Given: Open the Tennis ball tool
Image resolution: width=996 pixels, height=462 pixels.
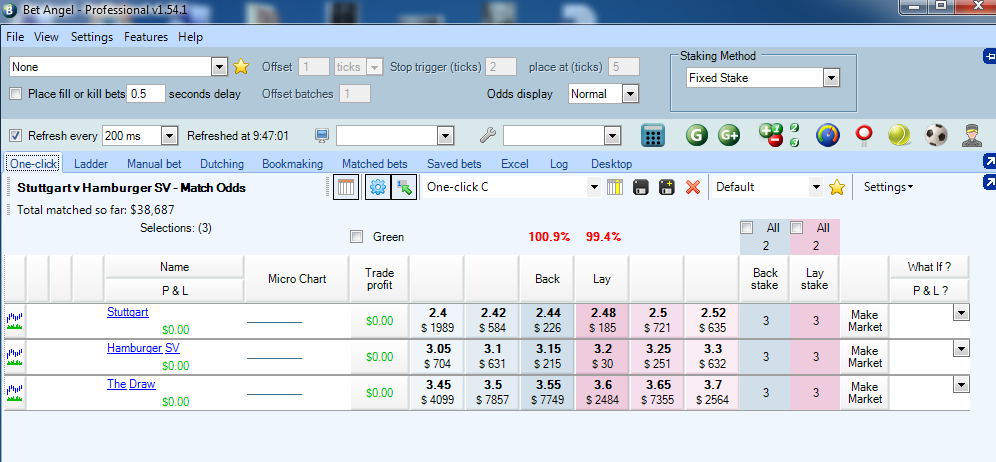Looking at the screenshot, I should 899,135.
